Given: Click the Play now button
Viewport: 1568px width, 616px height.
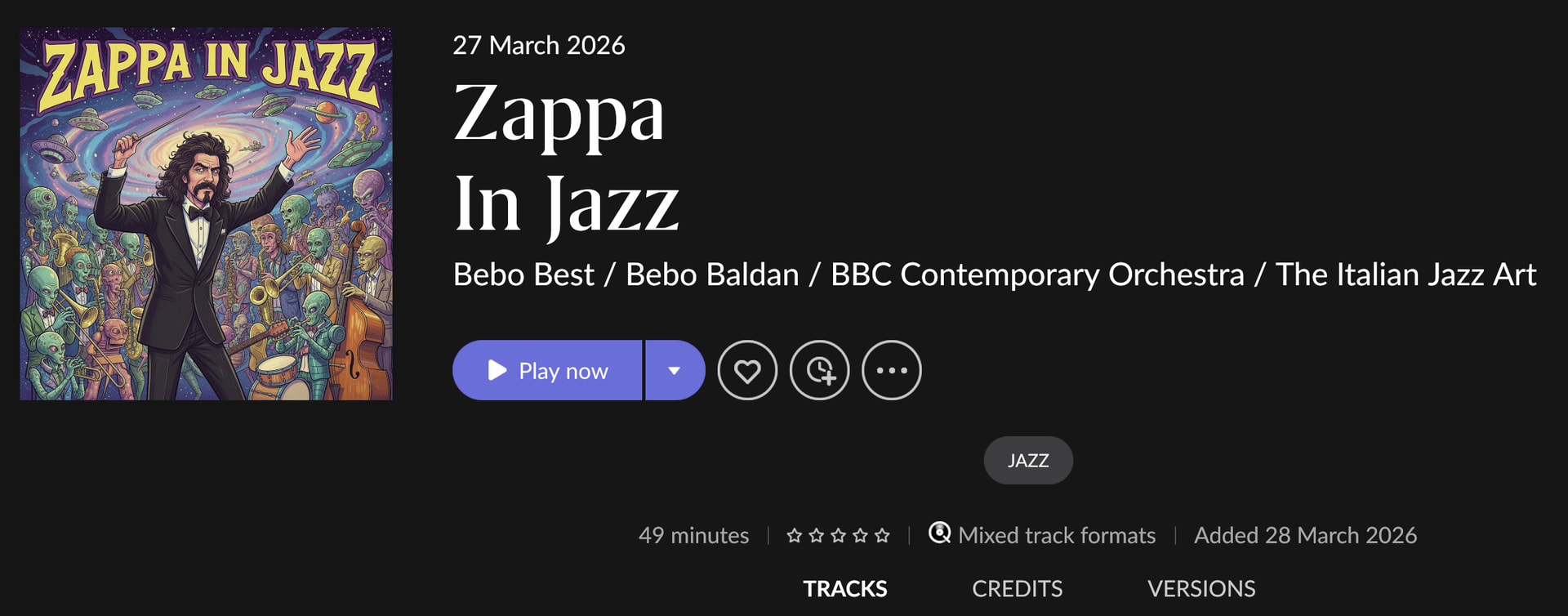Looking at the screenshot, I should pos(547,371).
